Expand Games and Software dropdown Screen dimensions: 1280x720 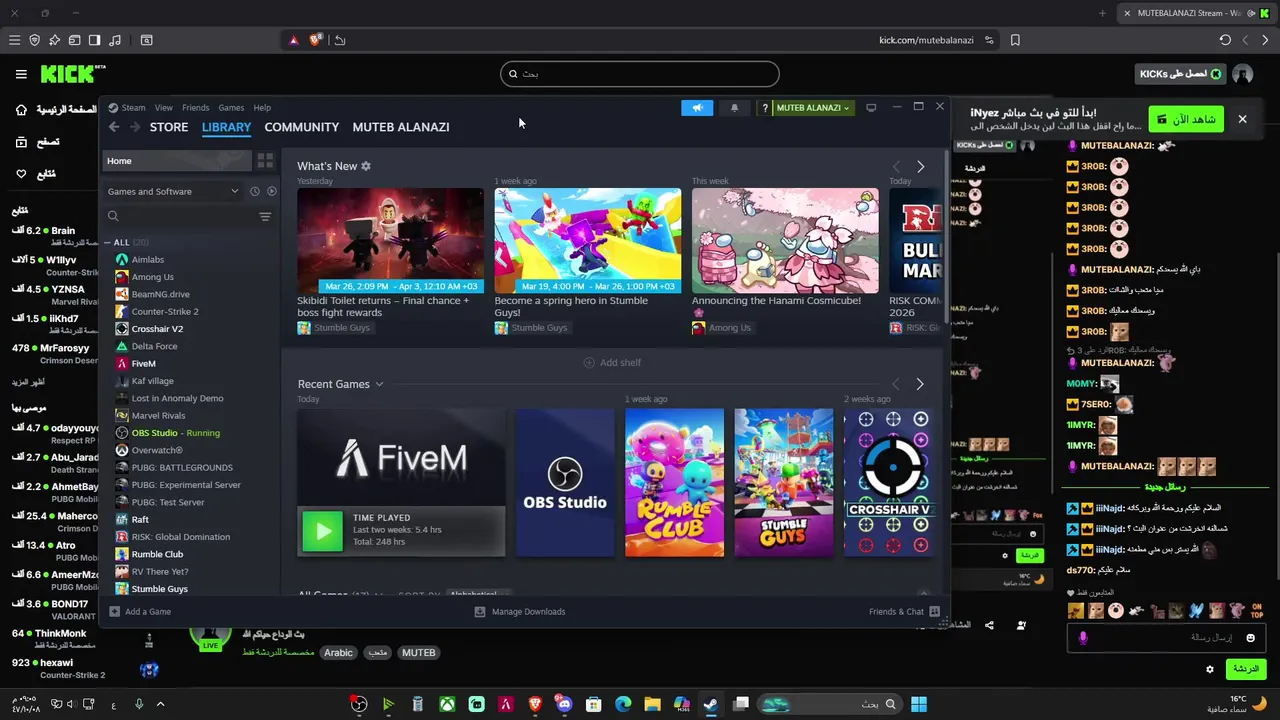coord(175,191)
